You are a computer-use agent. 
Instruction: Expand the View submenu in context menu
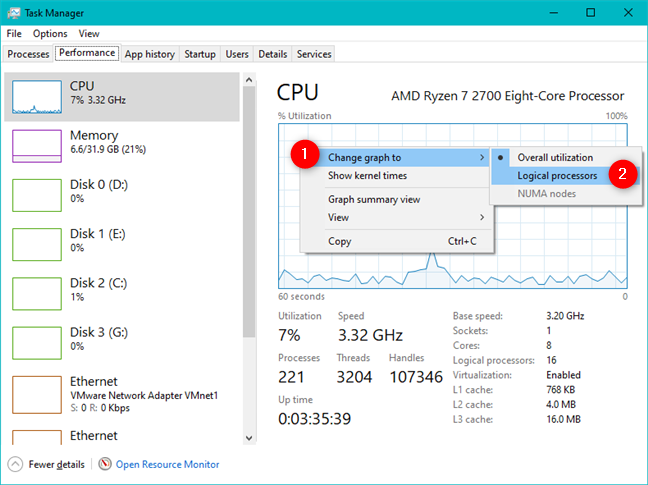(396, 217)
